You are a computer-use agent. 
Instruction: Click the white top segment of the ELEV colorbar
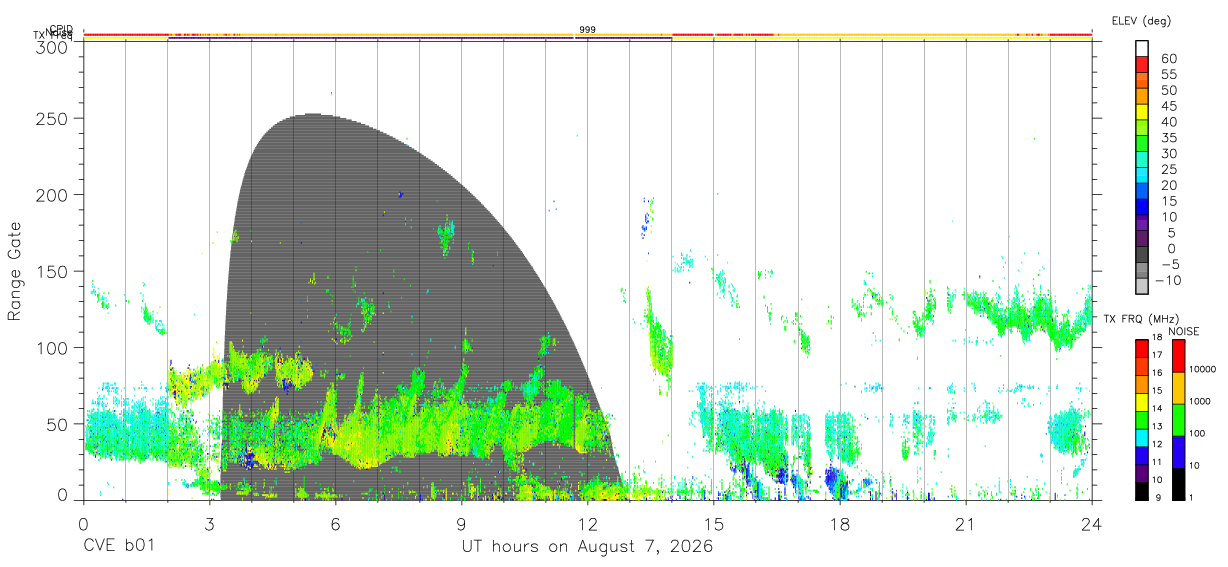point(1142,47)
